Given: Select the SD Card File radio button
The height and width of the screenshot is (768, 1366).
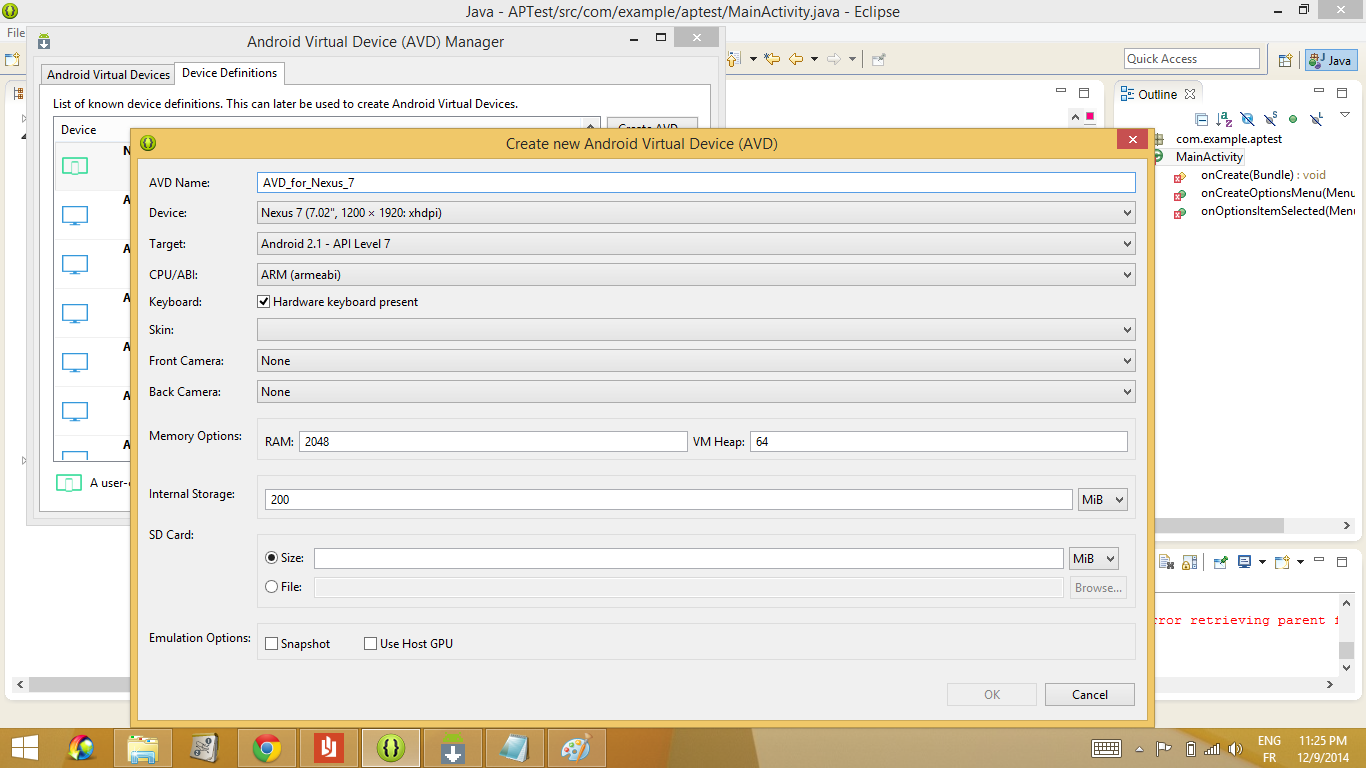Looking at the screenshot, I should (x=271, y=587).
